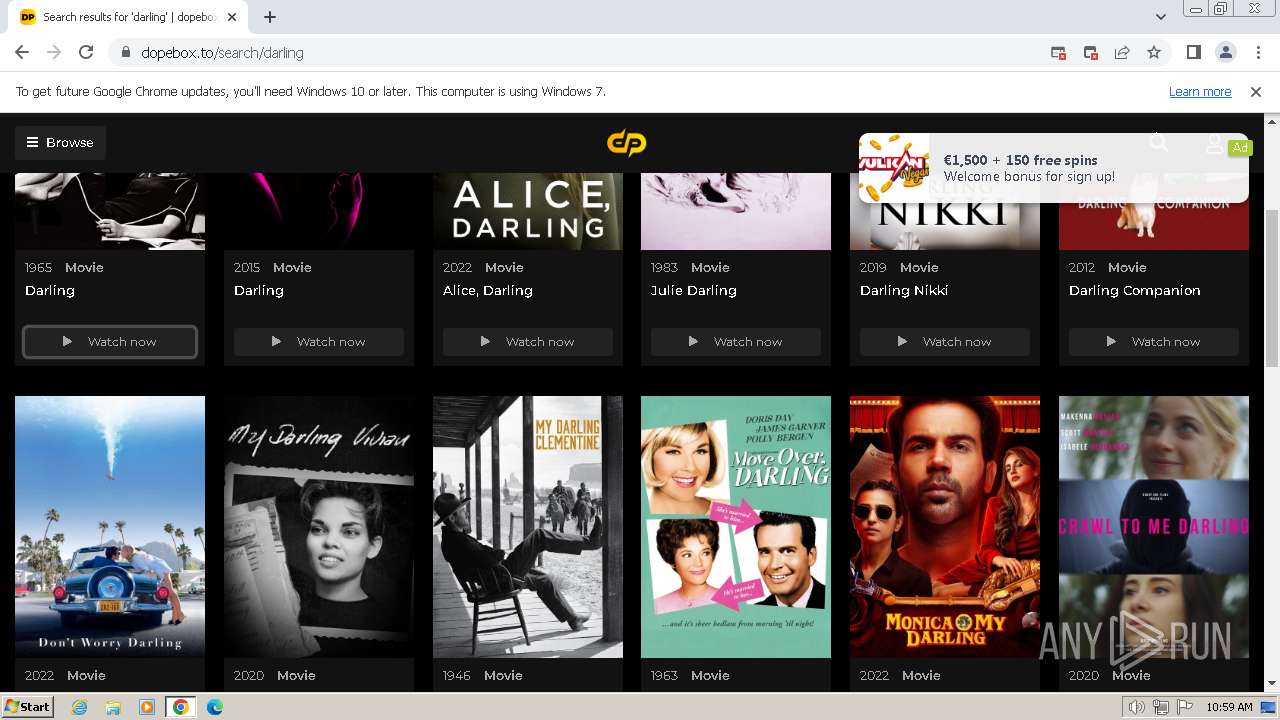Image resolution: width=1280 pixels, height=720 pixels.
Task: Open the Browse hamburger menu
Action: point(60,142)
